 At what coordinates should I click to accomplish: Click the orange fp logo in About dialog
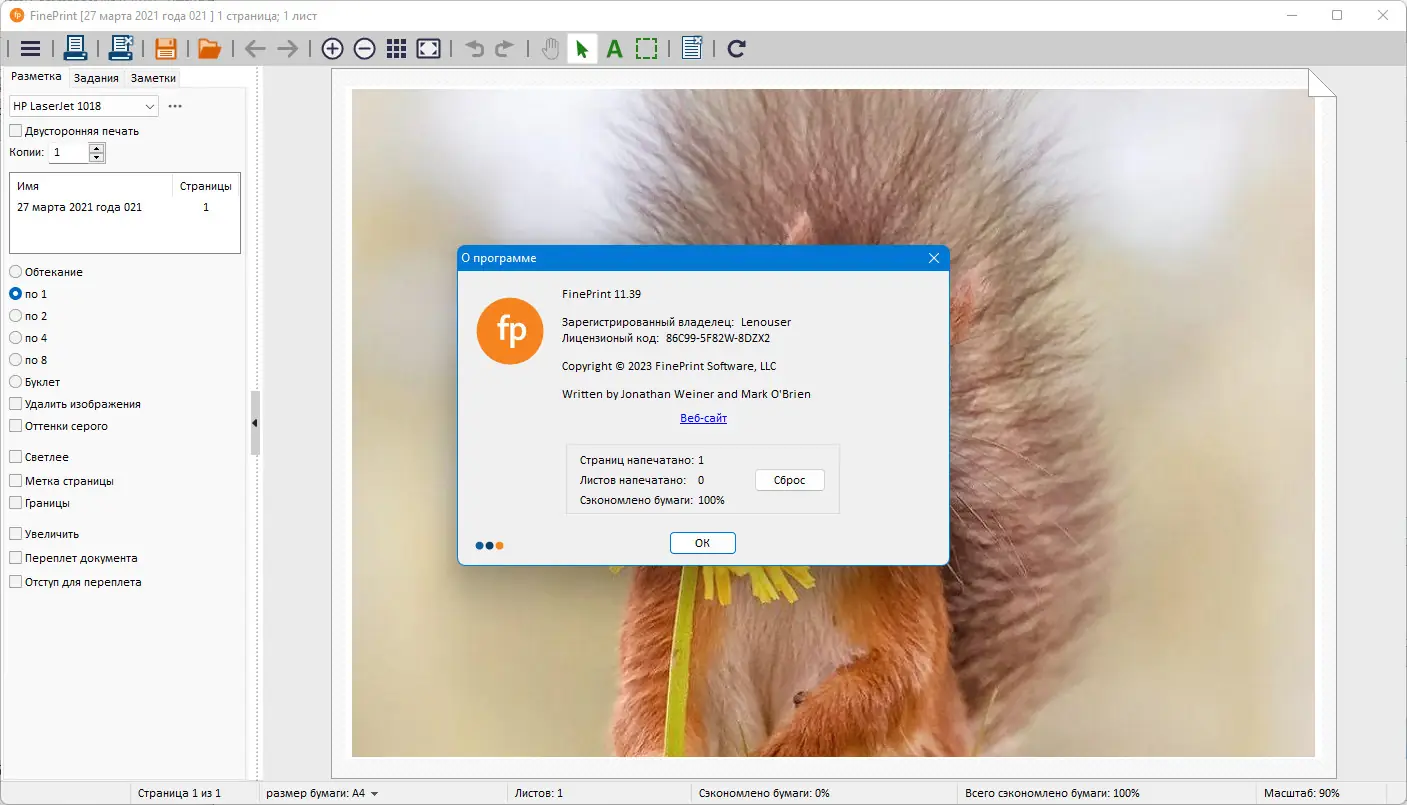510,332
